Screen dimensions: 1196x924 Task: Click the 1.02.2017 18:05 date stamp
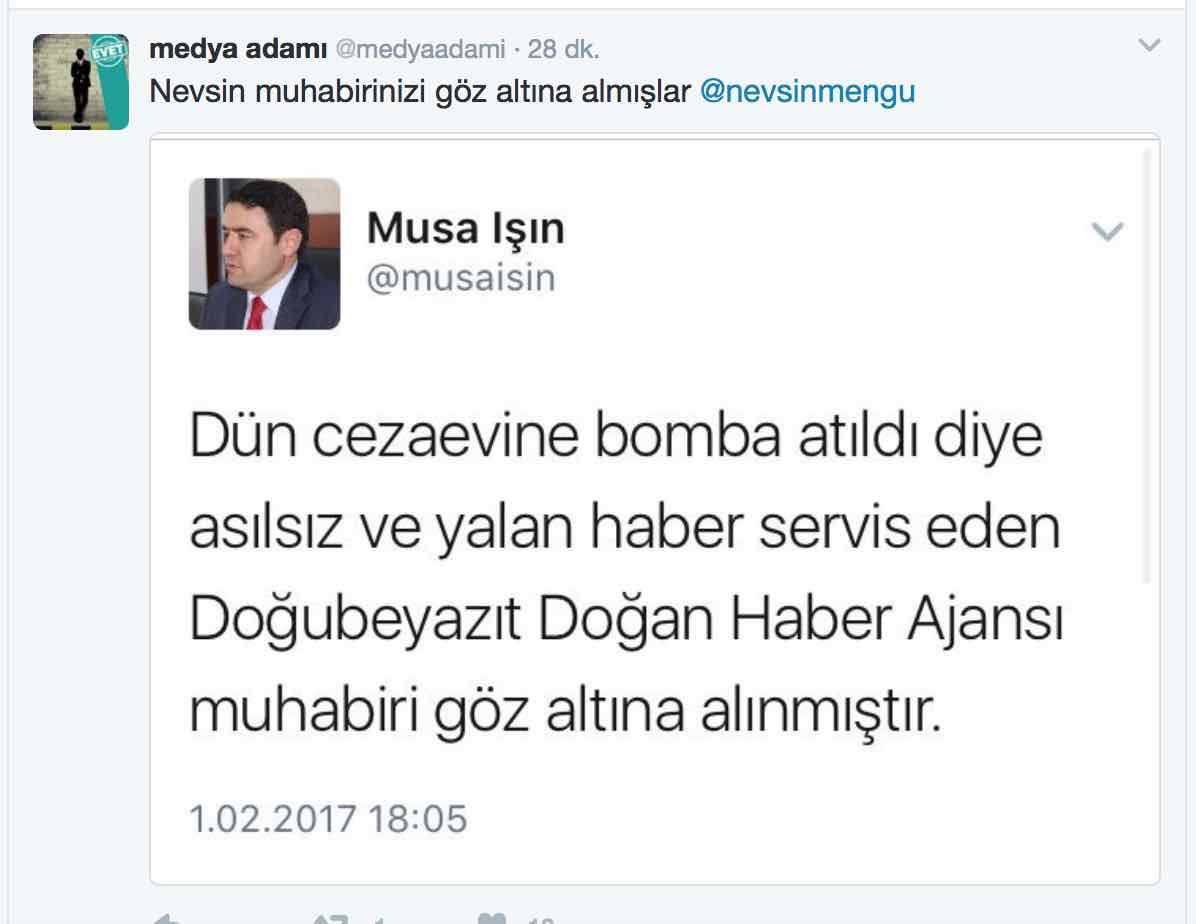(328, 819)
